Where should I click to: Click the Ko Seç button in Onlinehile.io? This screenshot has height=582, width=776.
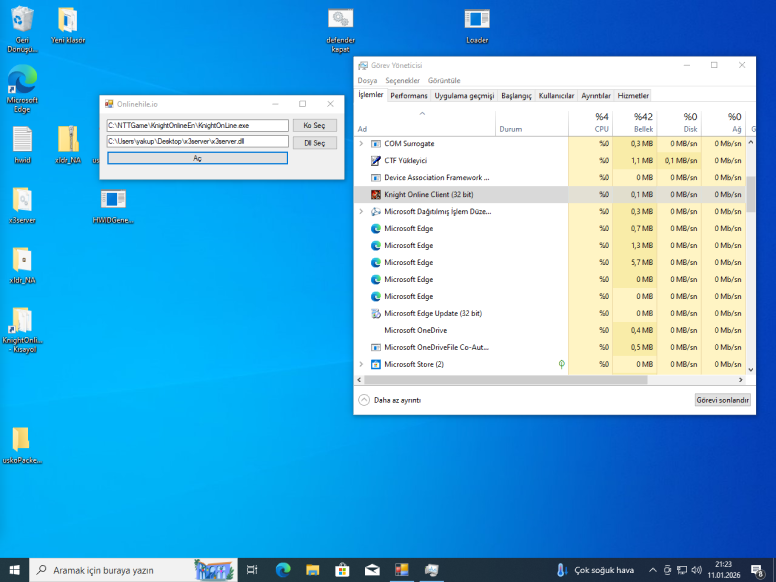[315, 126]
